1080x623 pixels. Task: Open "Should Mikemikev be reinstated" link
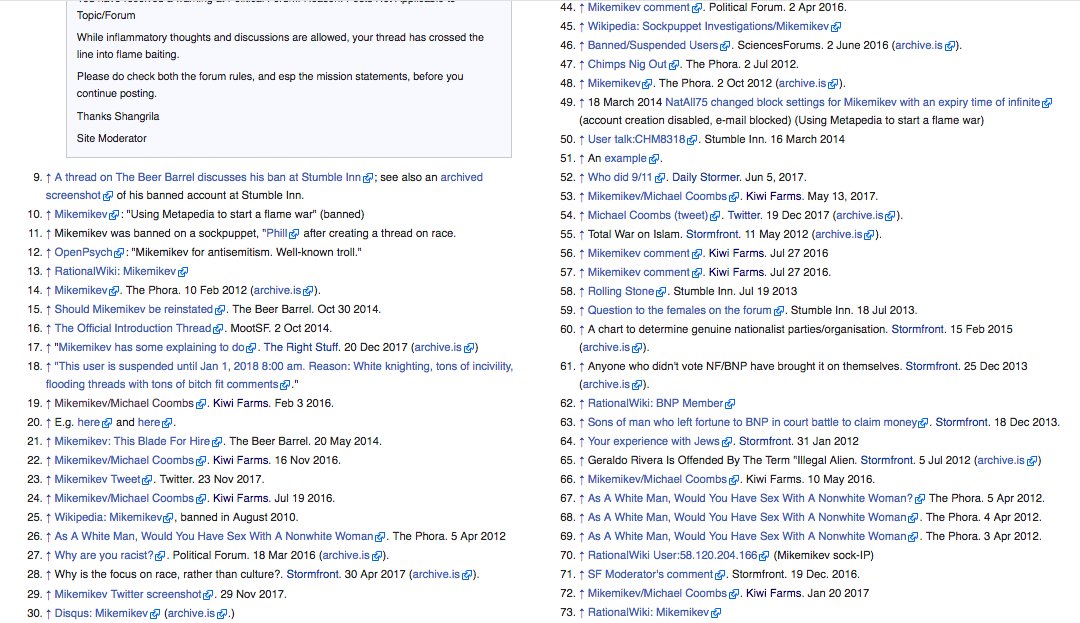(x=134, y=310)
